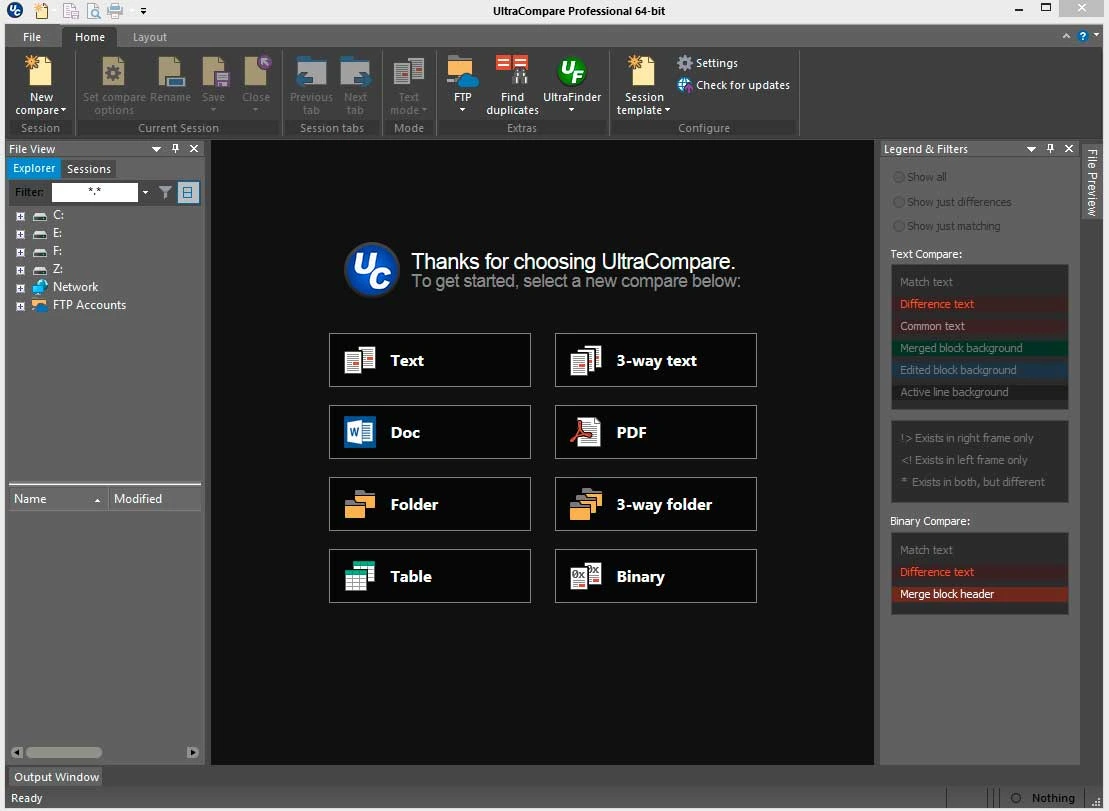This screenshot has height=811, width=1109.
Task: Open the Filter dropdown arrow
Action: tap(145, 192)
